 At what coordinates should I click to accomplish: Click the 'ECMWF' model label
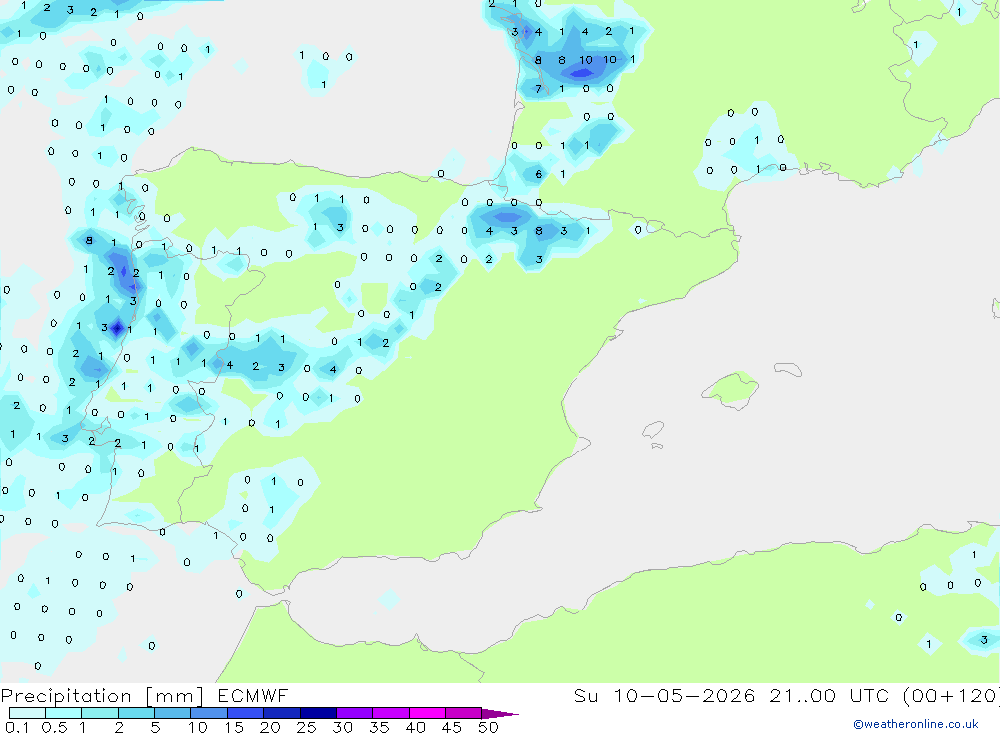pos(253,695)
